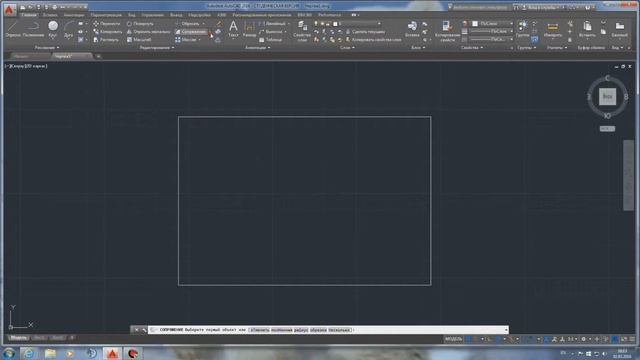Image resolution: width=640 pixels, height=360 pixels.
Task: Click the Группа group tool
Action: [522, 29]
